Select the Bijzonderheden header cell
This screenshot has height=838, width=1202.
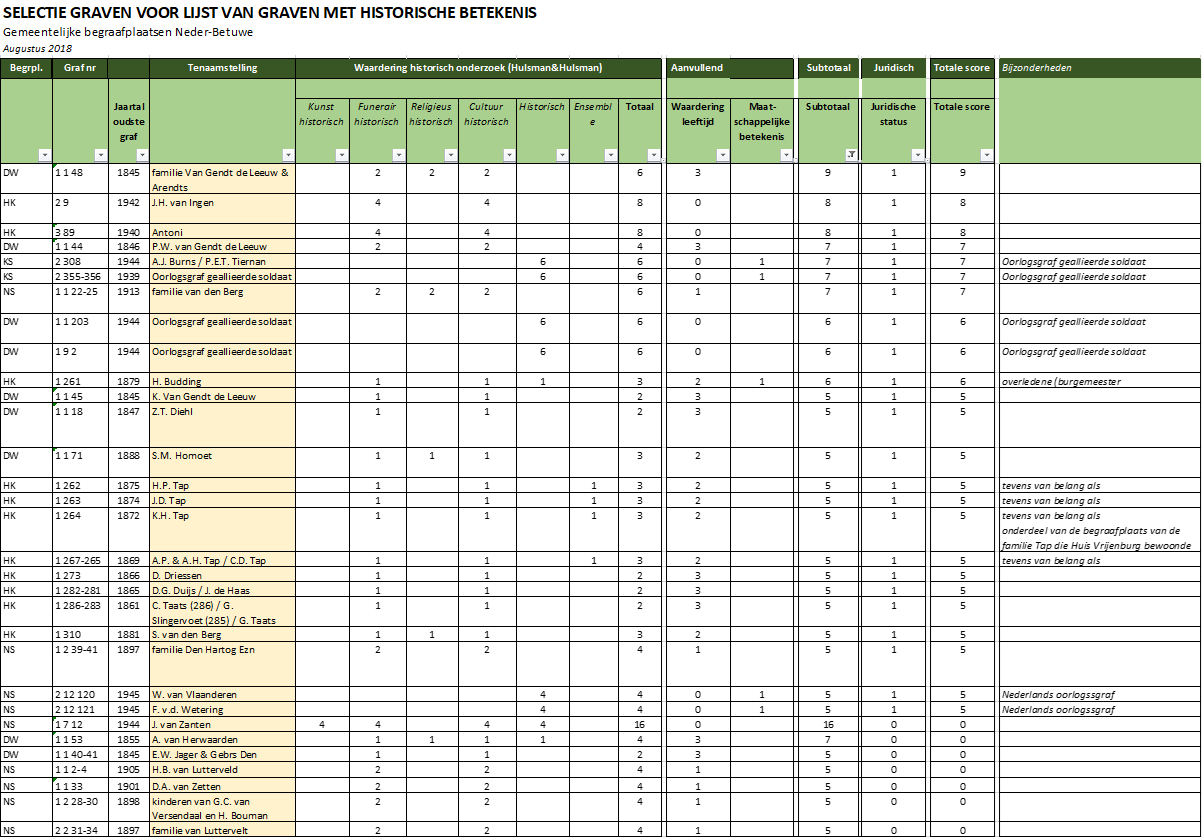tap(1100, 68)
